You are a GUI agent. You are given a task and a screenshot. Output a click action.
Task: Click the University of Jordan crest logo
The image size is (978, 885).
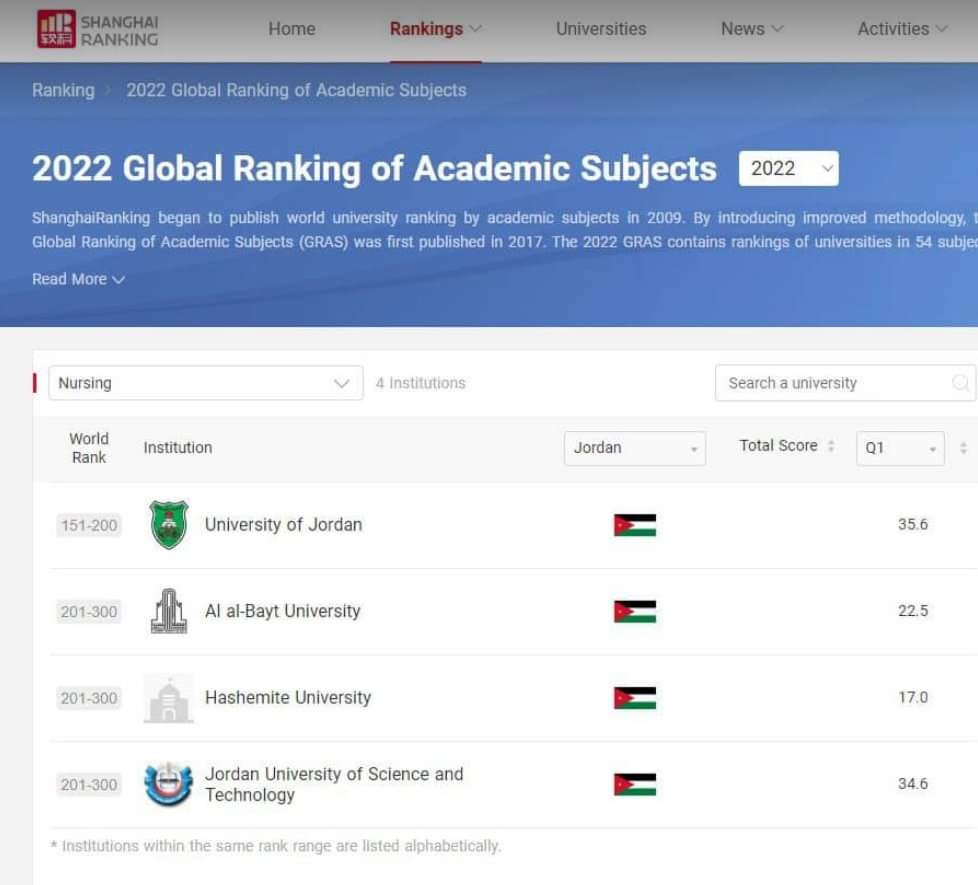point(168,525)
